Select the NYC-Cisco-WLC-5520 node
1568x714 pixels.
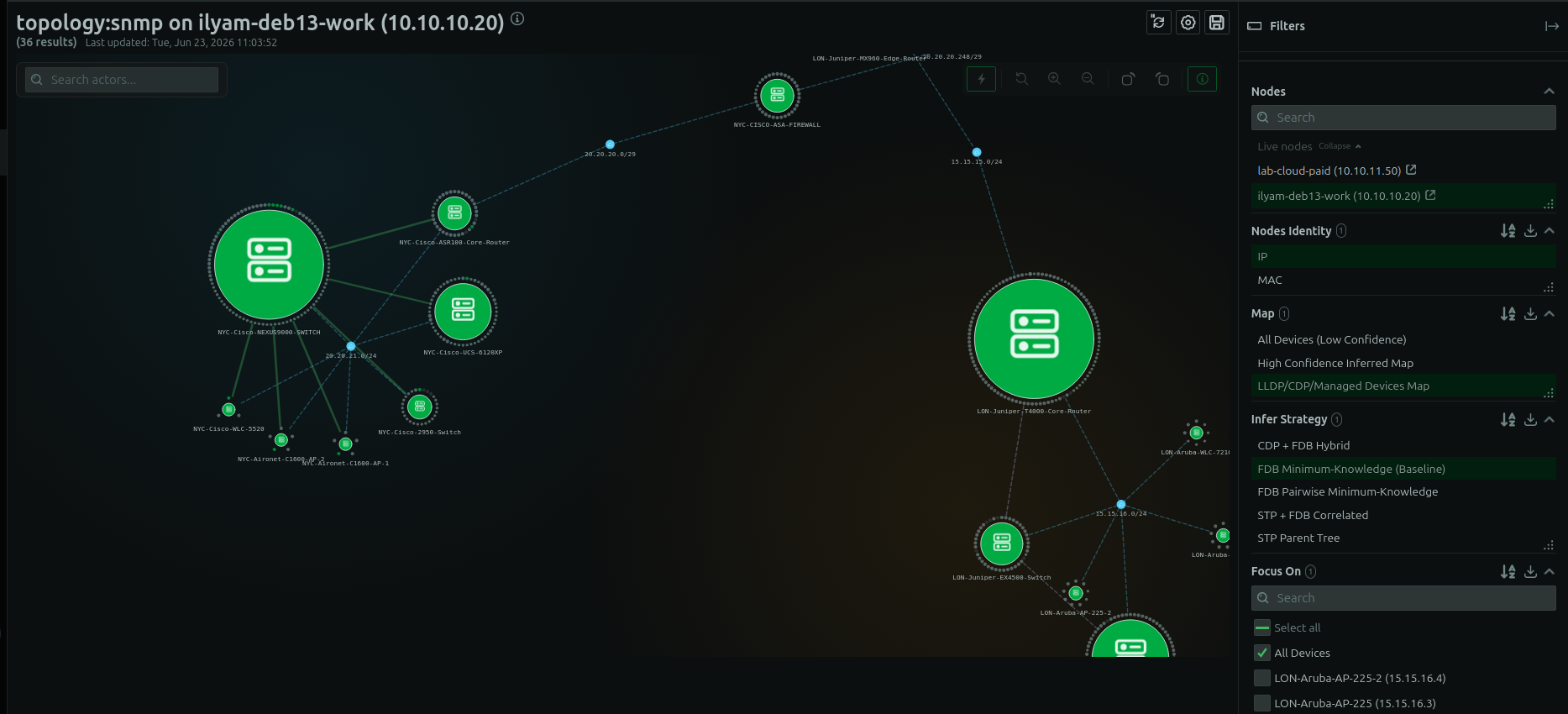228,409
